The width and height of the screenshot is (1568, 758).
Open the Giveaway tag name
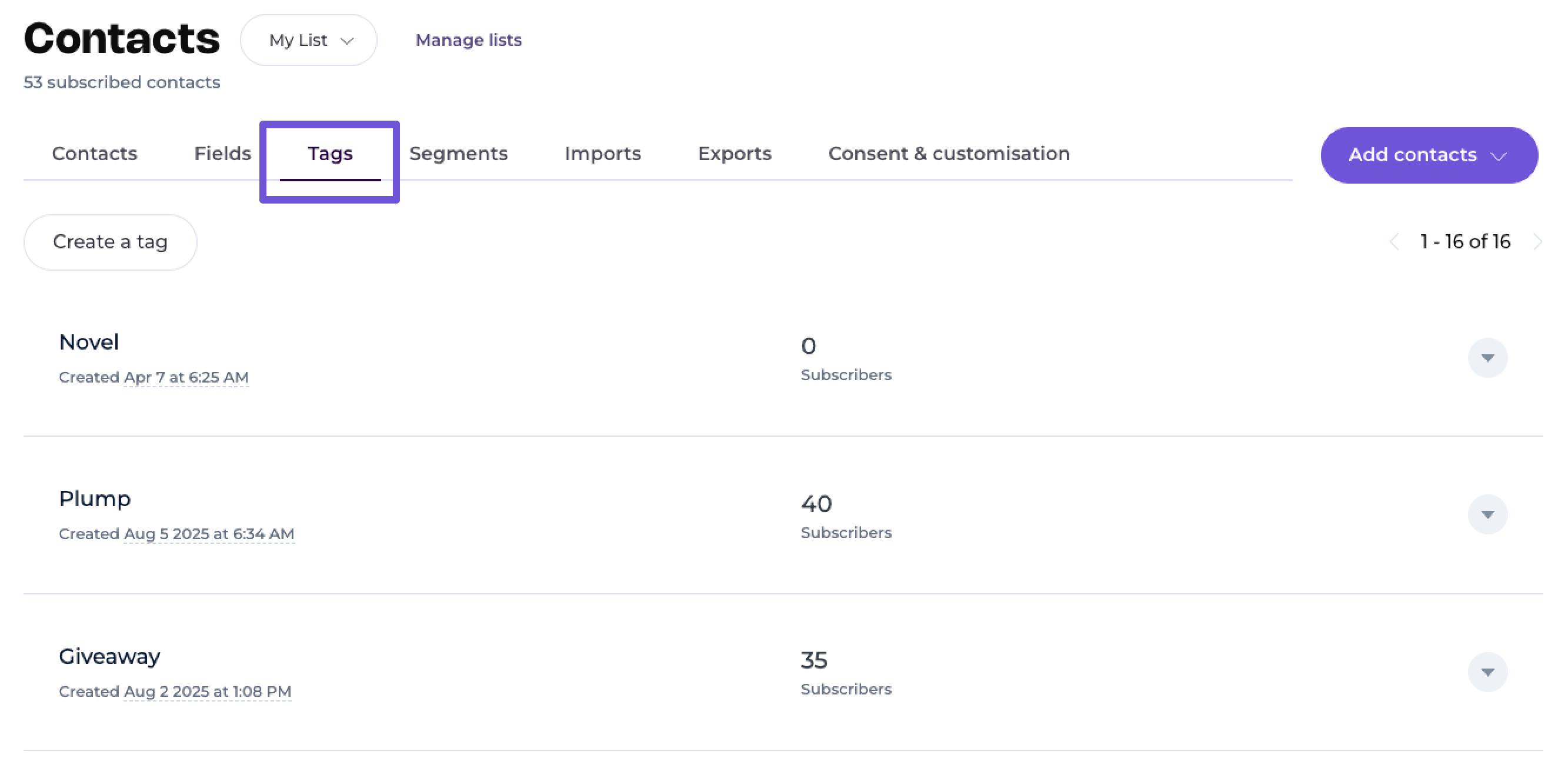click(109, 656)
